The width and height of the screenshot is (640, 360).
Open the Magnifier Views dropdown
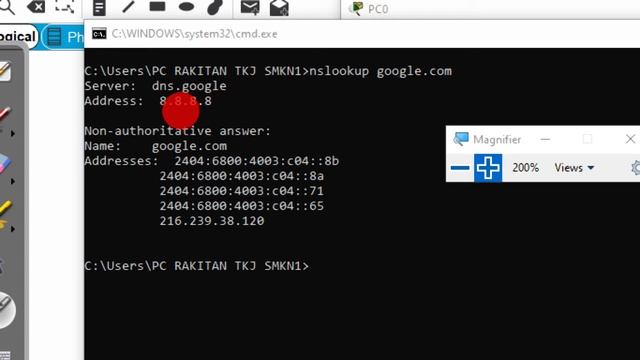click(x=574, y=168)
